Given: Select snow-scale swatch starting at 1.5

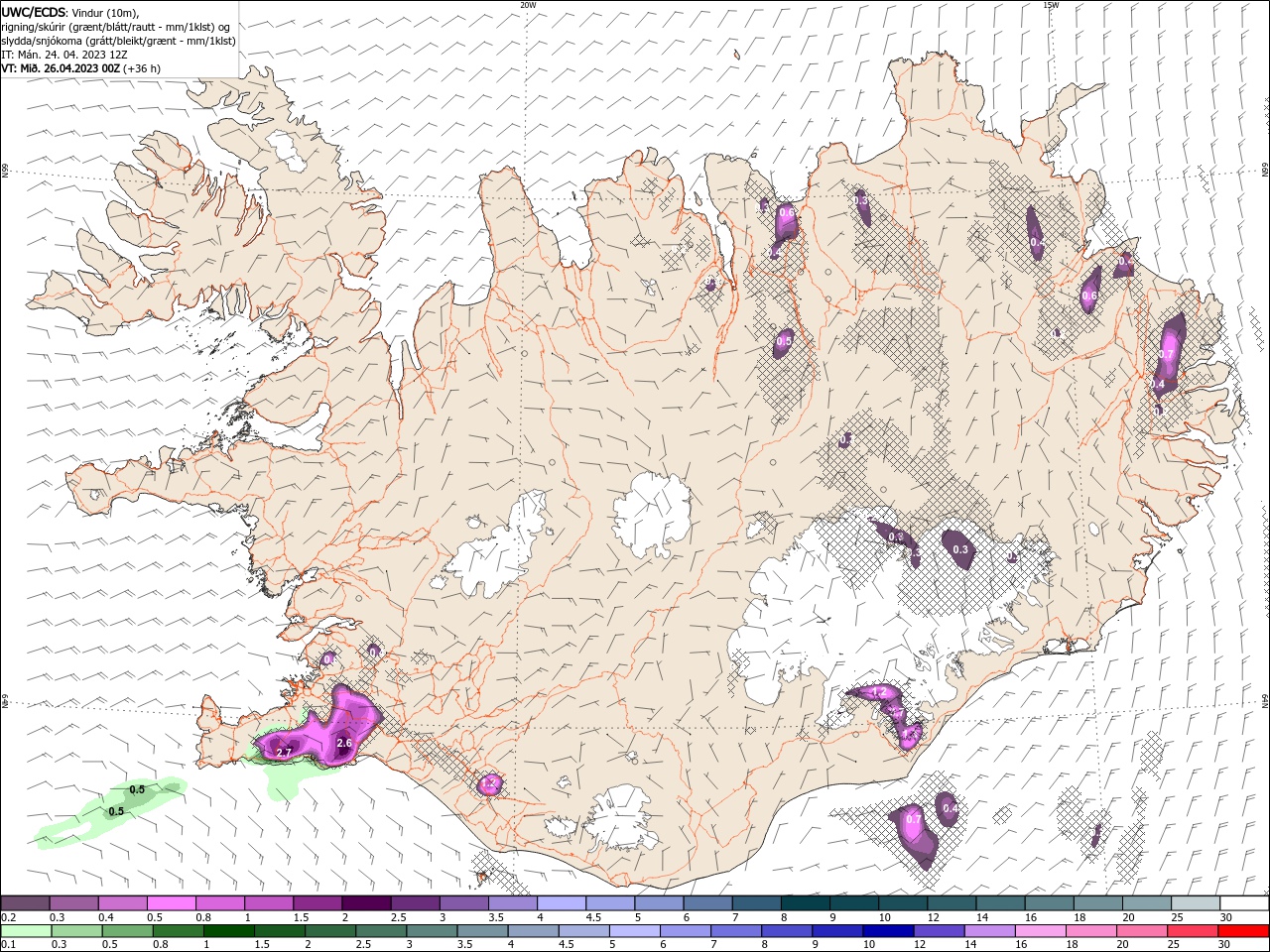Looking at the screenshot, I should (x=317, y=903).
